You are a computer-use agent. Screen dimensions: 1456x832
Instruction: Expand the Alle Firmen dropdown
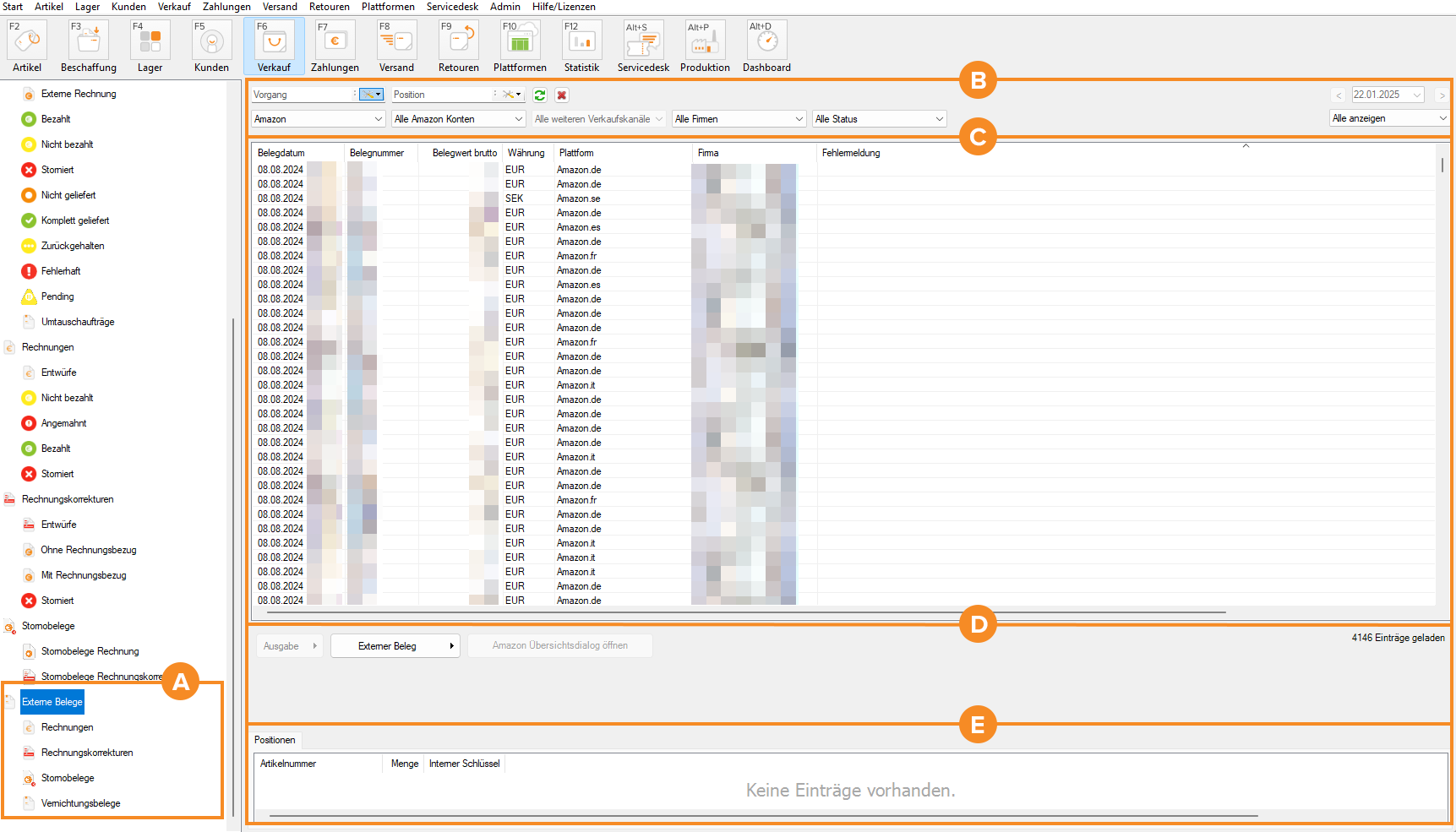(739, 119)
